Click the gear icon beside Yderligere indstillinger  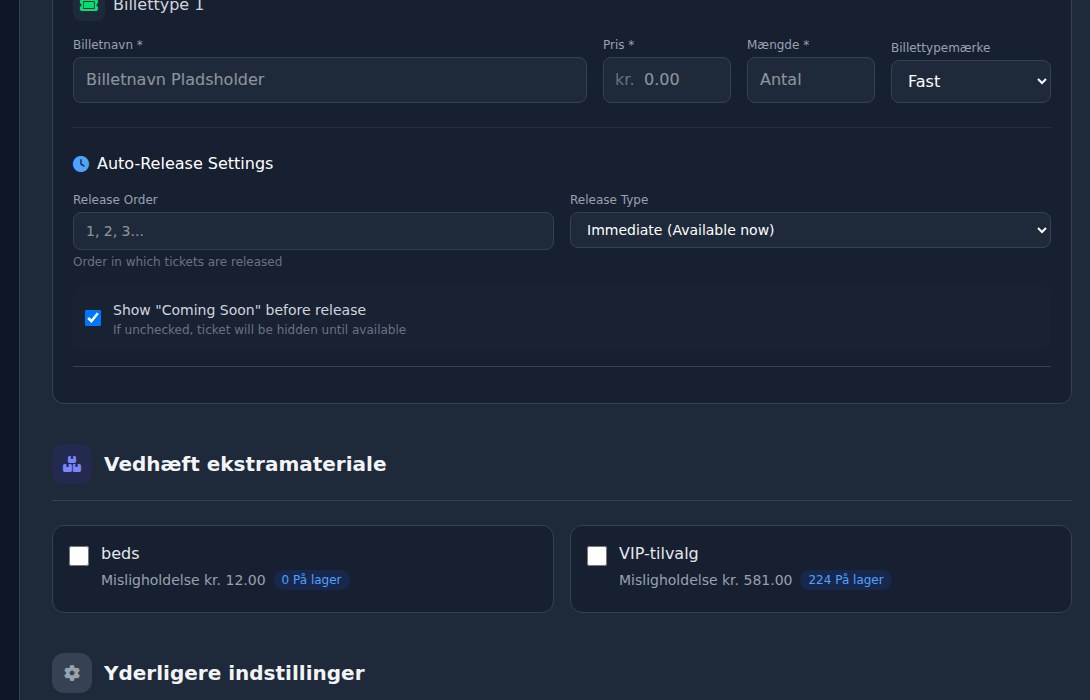(72, 673)
